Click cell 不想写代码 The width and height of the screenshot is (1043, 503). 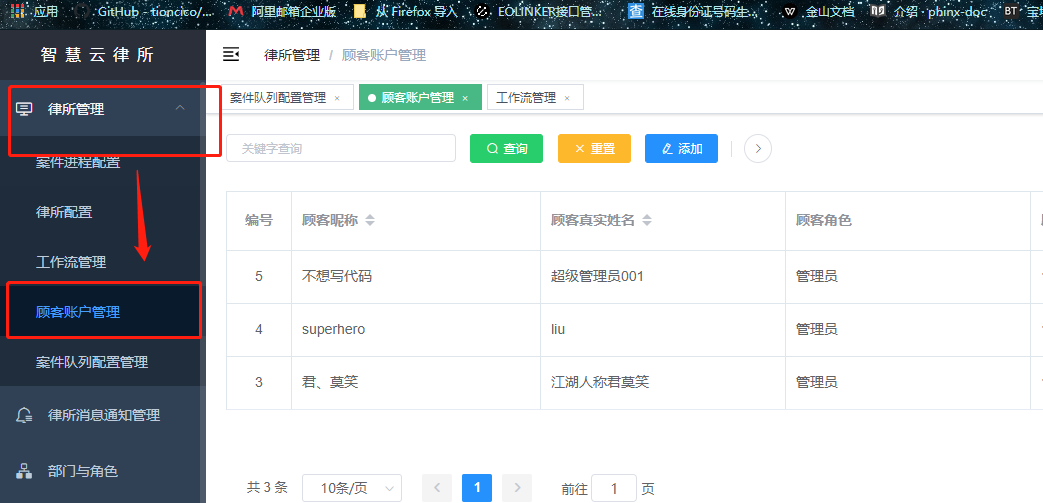pos(337,276)
